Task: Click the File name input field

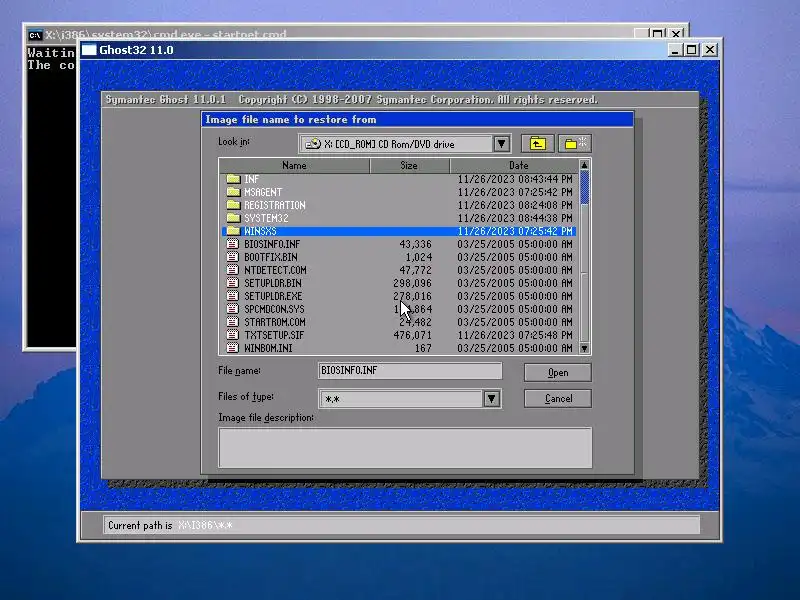Action: point(410,370)
